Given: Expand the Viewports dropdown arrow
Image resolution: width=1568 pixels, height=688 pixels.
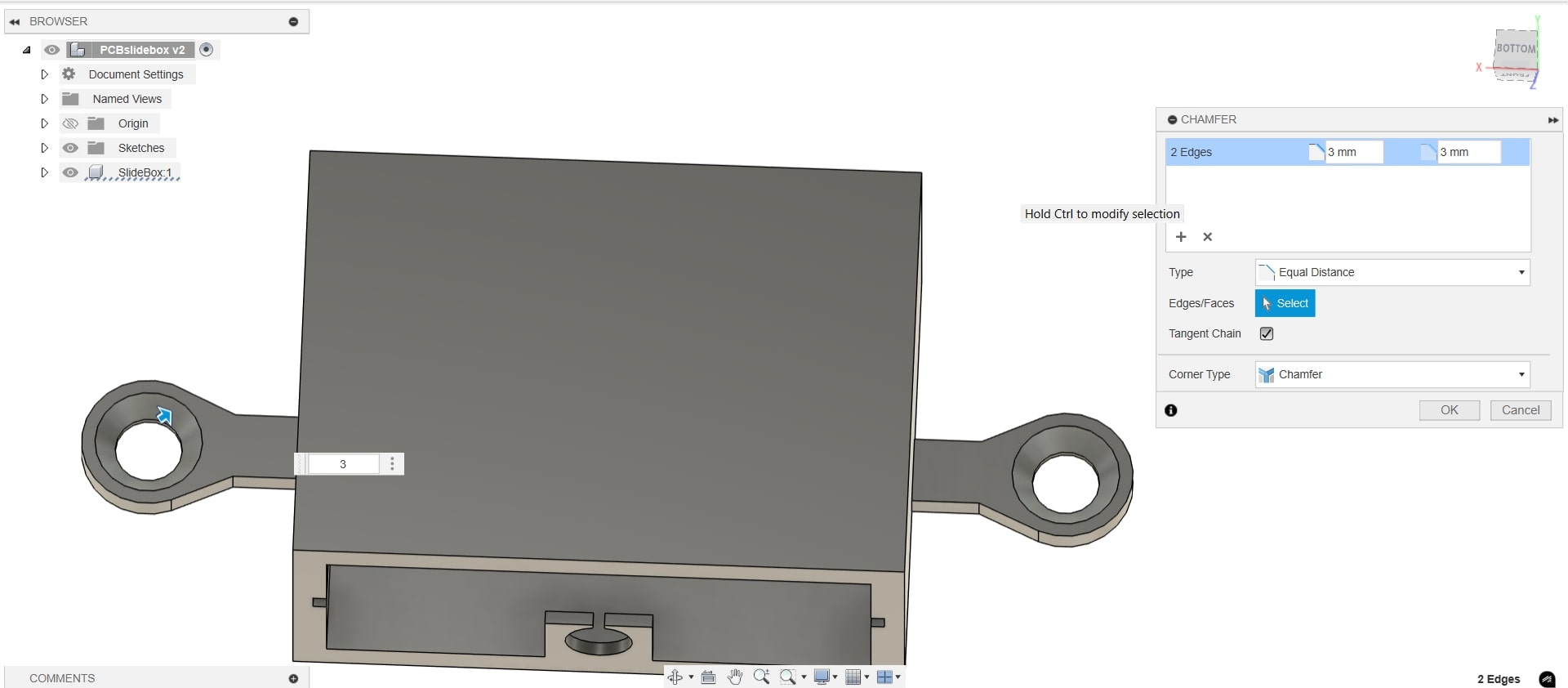Looking at the screenshot, I should (x=898, y=677).
